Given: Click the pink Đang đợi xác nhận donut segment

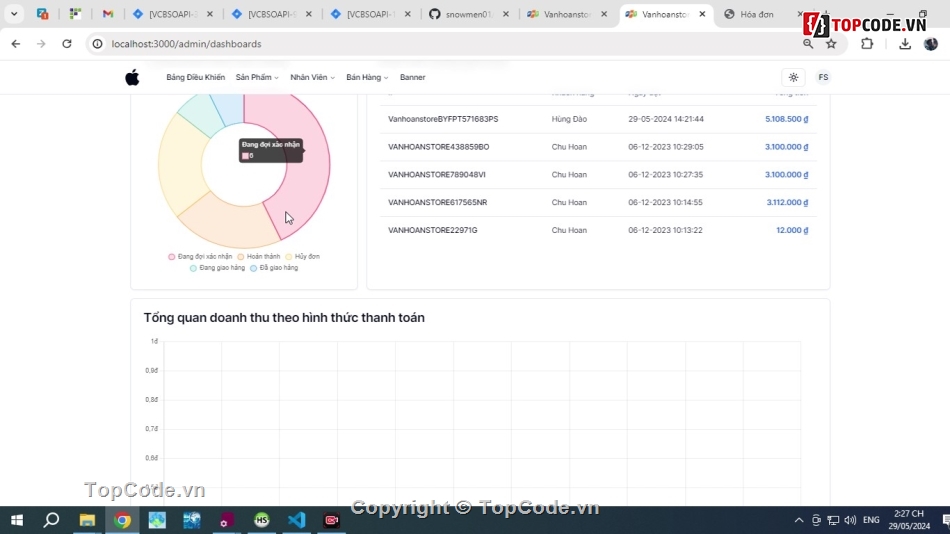Looking at the screenshot, I should (306, 164).
